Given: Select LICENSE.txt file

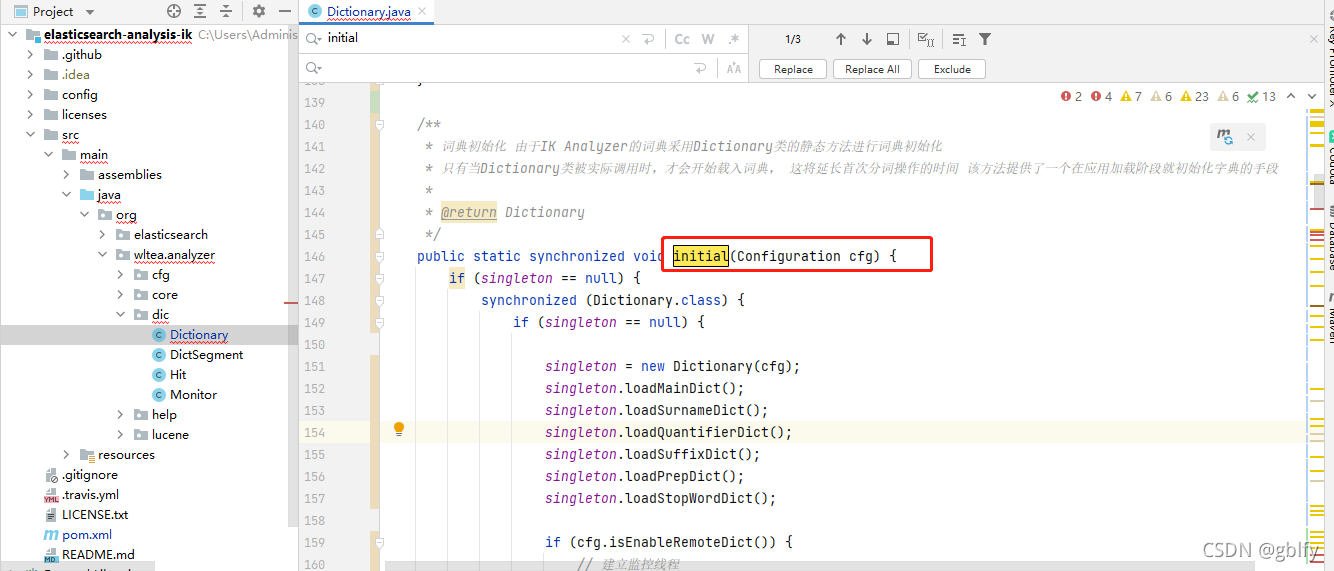Looking at the screenshot, I should pos(95,515).
